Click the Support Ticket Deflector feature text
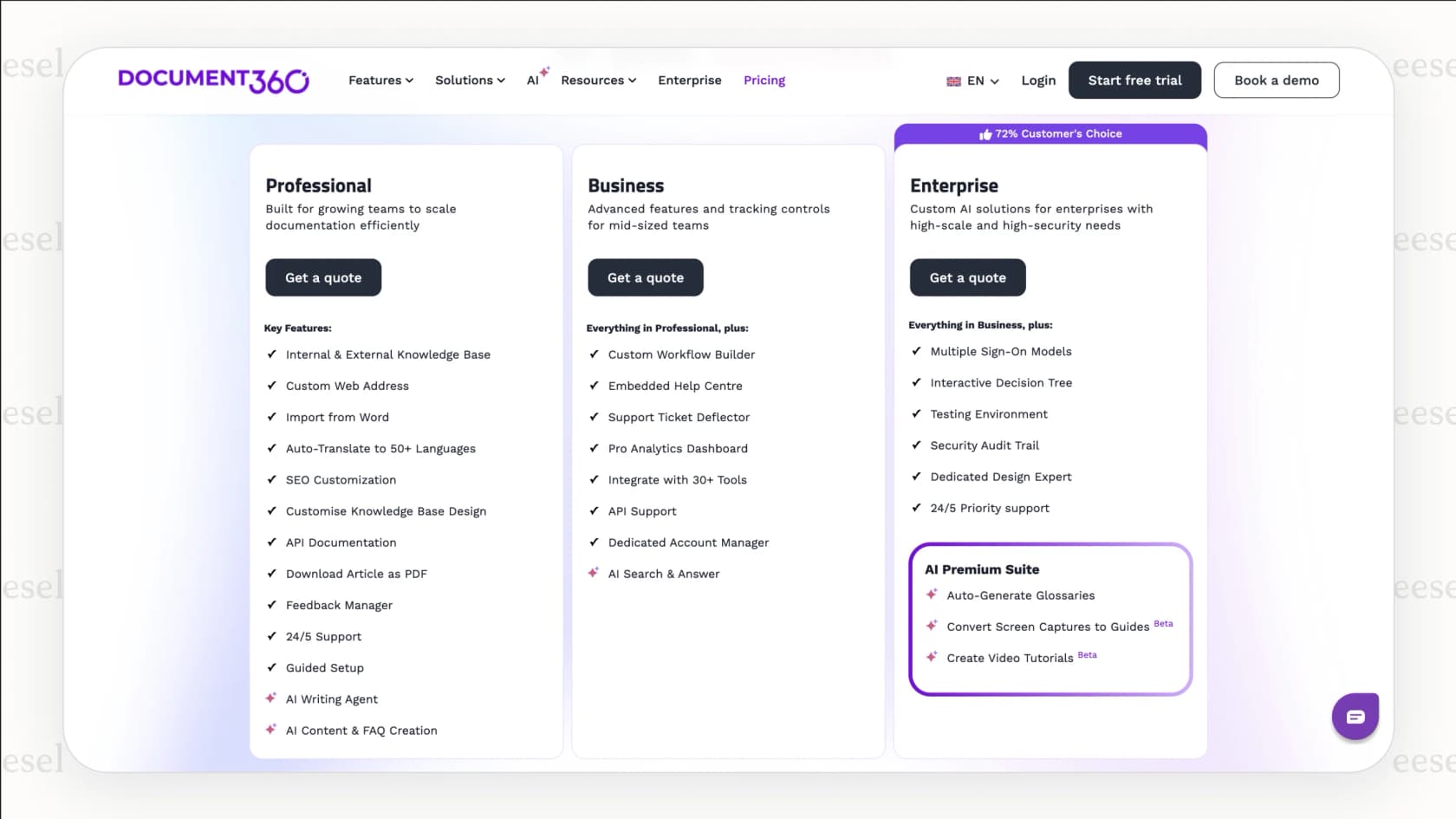 [679, 417]
